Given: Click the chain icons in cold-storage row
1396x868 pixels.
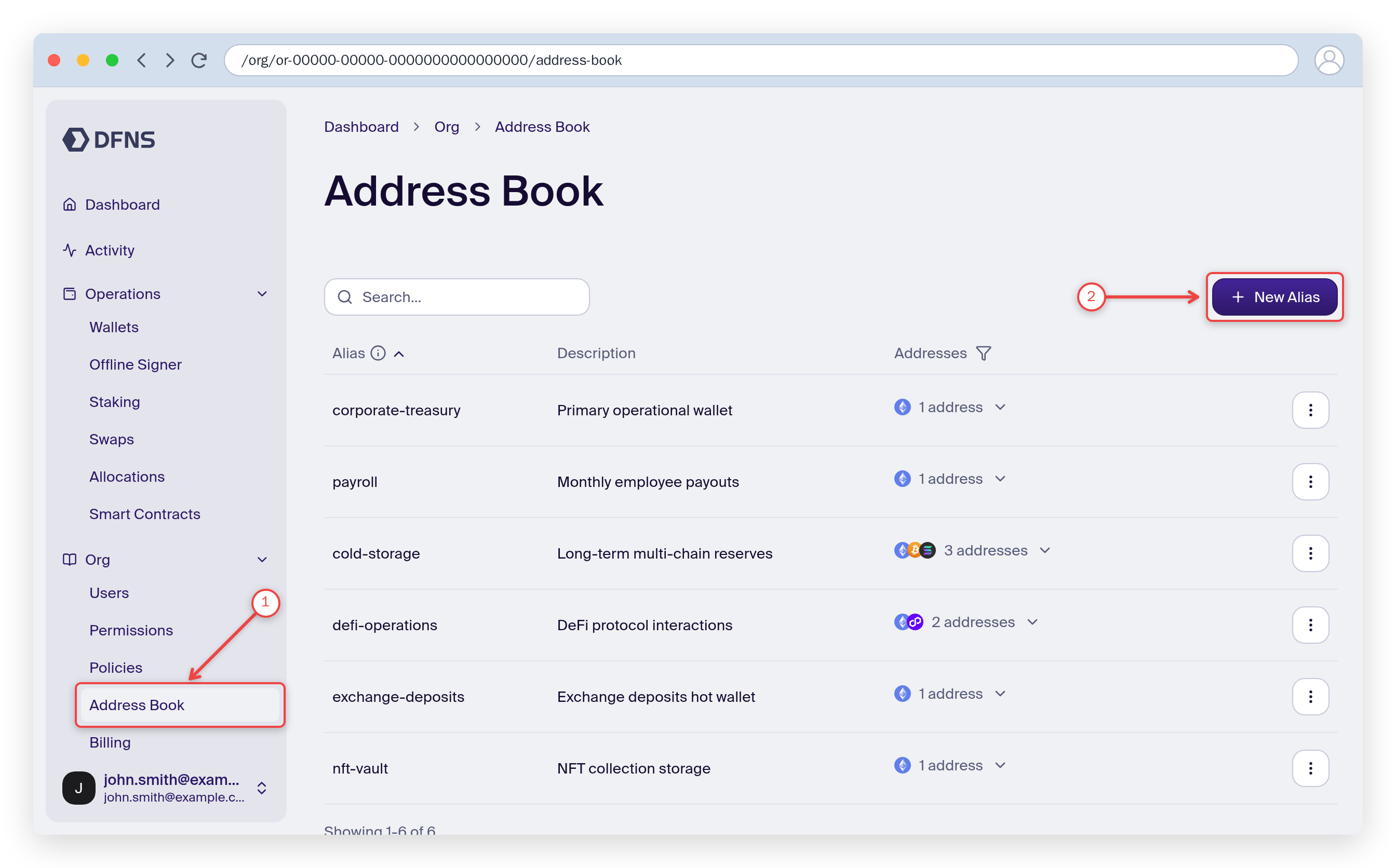Looking at the screenshot, I should (x=915, y=550).
